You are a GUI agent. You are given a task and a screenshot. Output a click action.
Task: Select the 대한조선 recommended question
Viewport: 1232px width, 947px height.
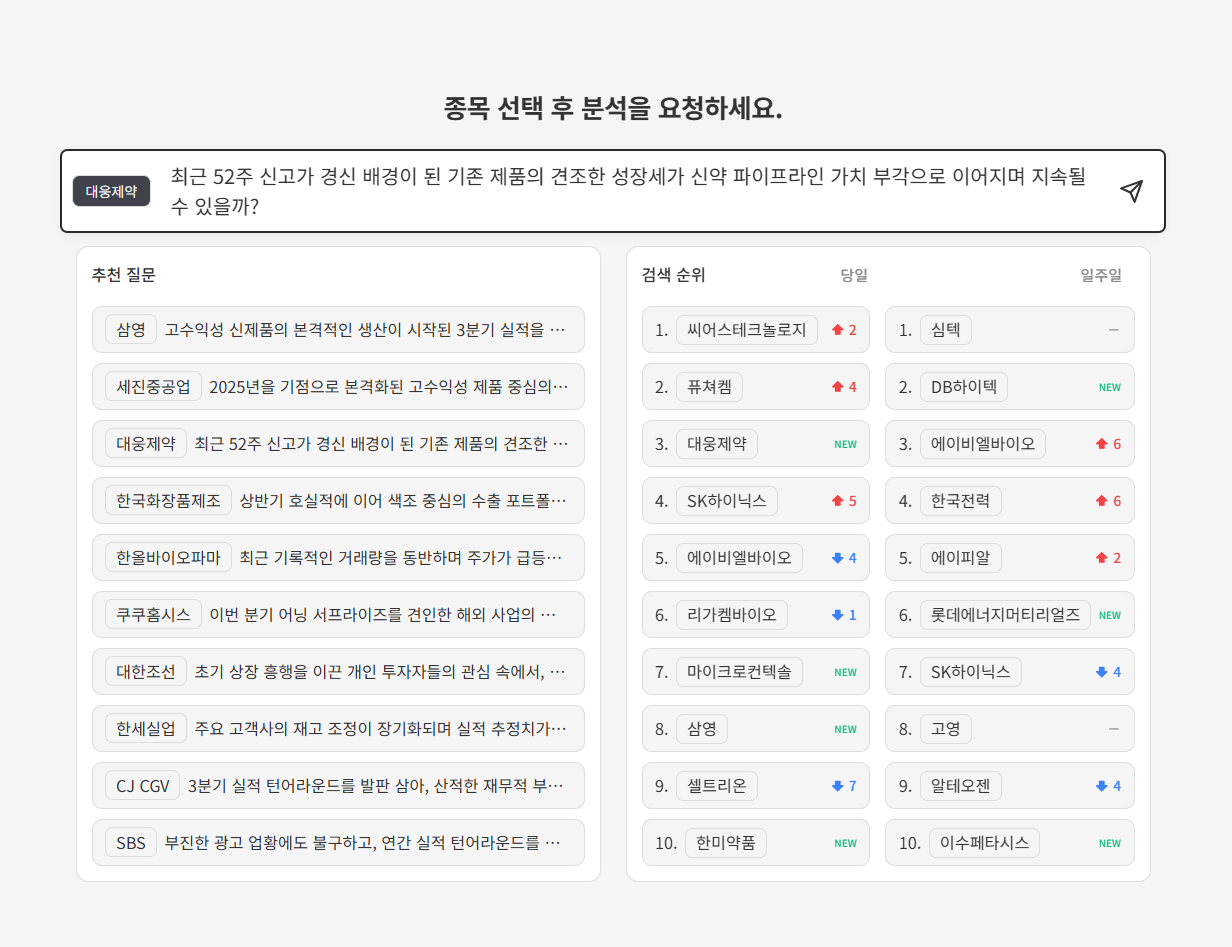tap(338, 672)
